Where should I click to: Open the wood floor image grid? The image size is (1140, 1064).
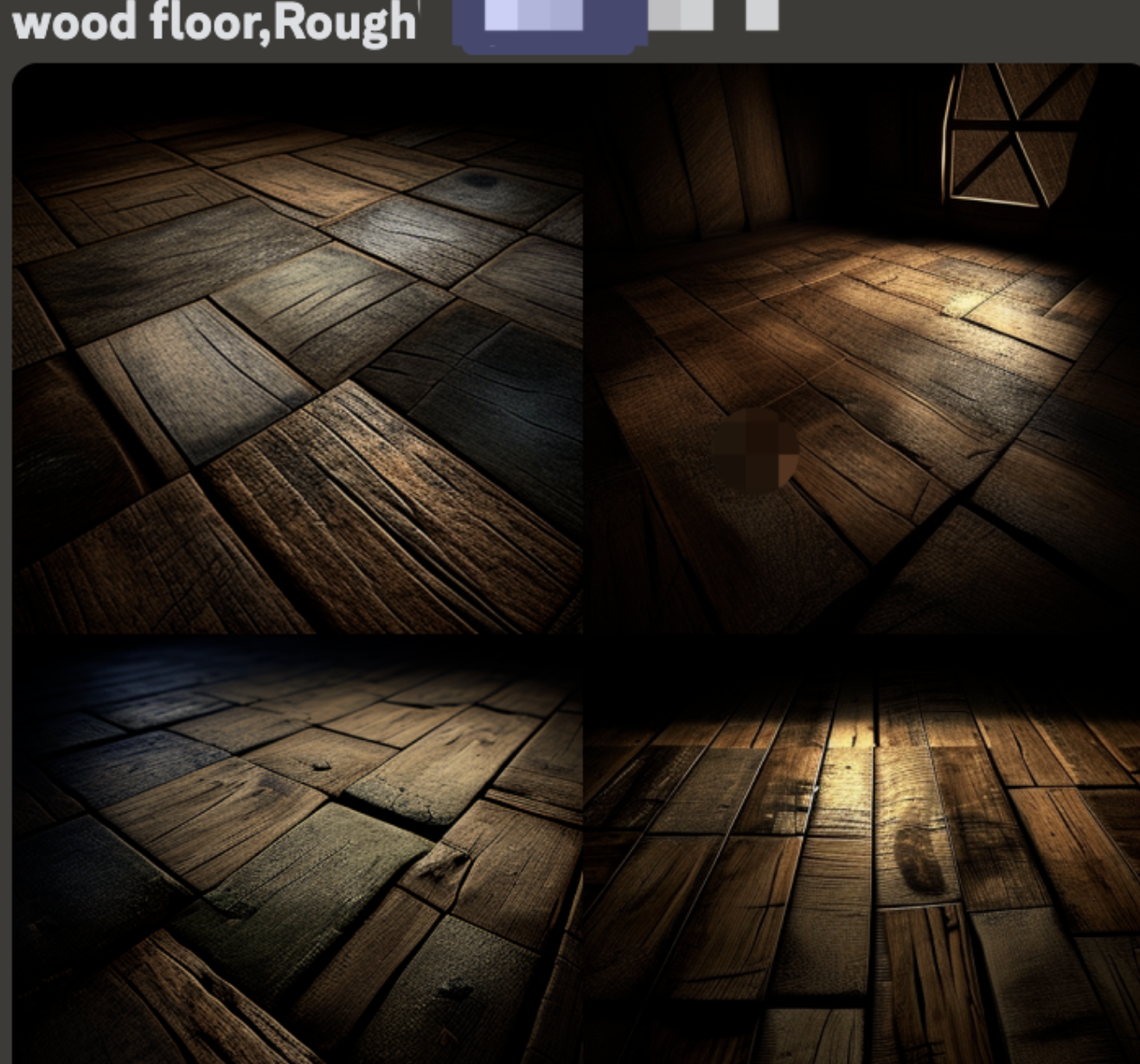(x=576, y=564)
